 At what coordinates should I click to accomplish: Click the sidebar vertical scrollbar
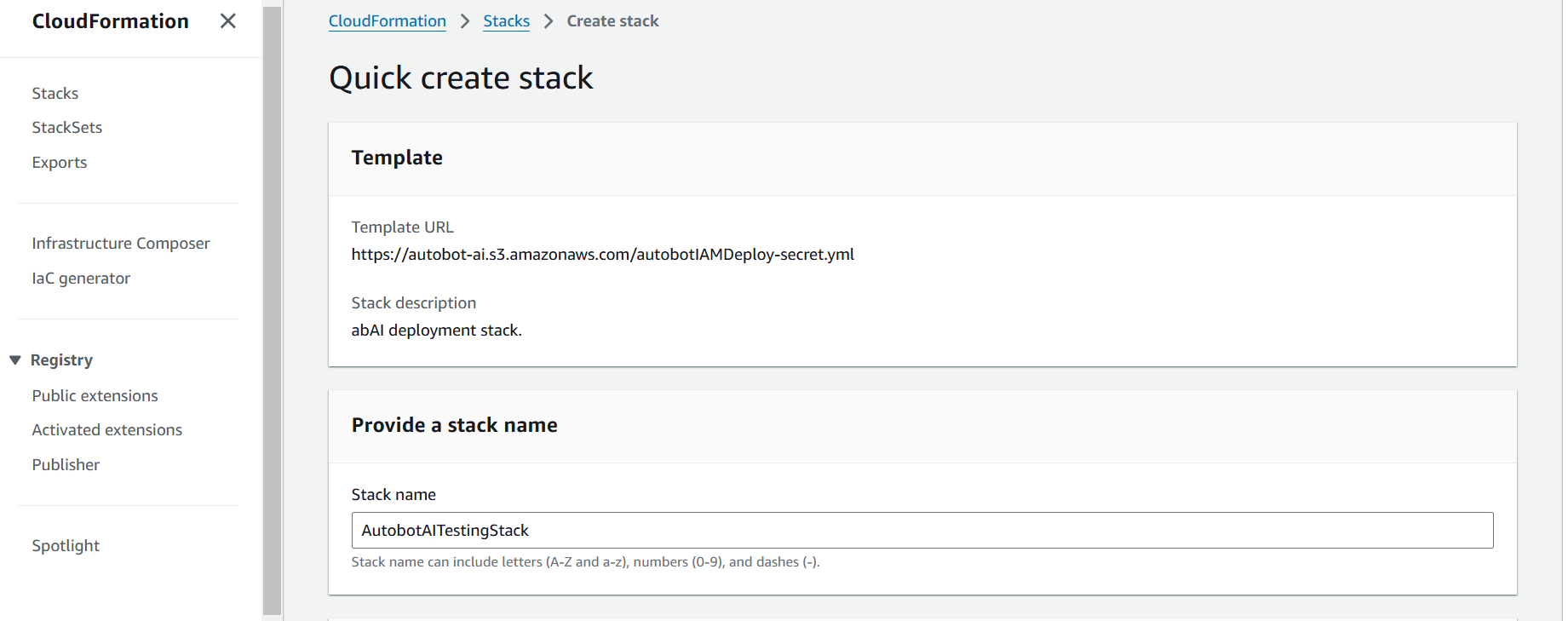coord(272,310)
